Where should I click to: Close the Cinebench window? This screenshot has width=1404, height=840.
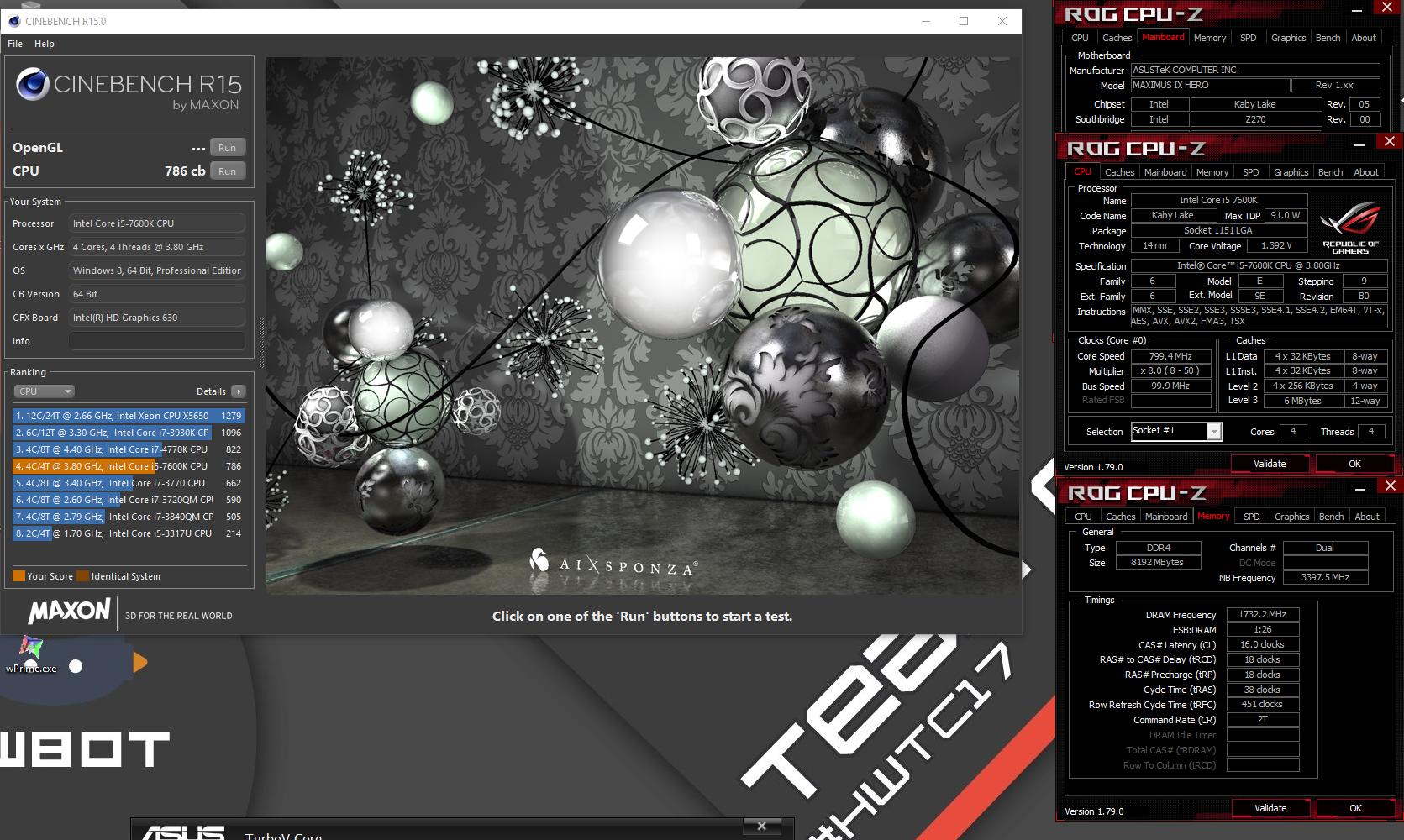click(x=1002, y=21)
